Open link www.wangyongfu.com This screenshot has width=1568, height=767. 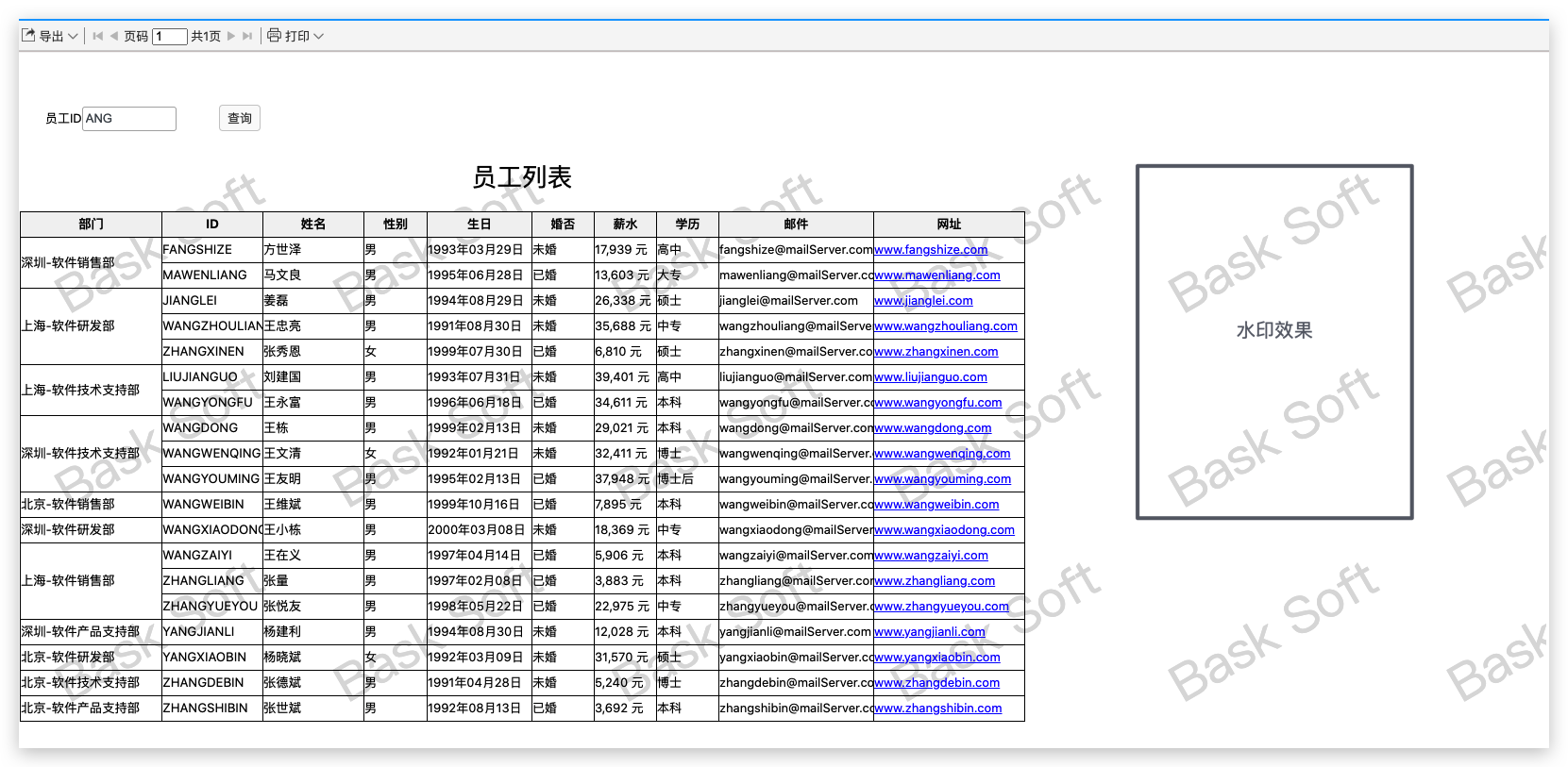pos(938,403)
